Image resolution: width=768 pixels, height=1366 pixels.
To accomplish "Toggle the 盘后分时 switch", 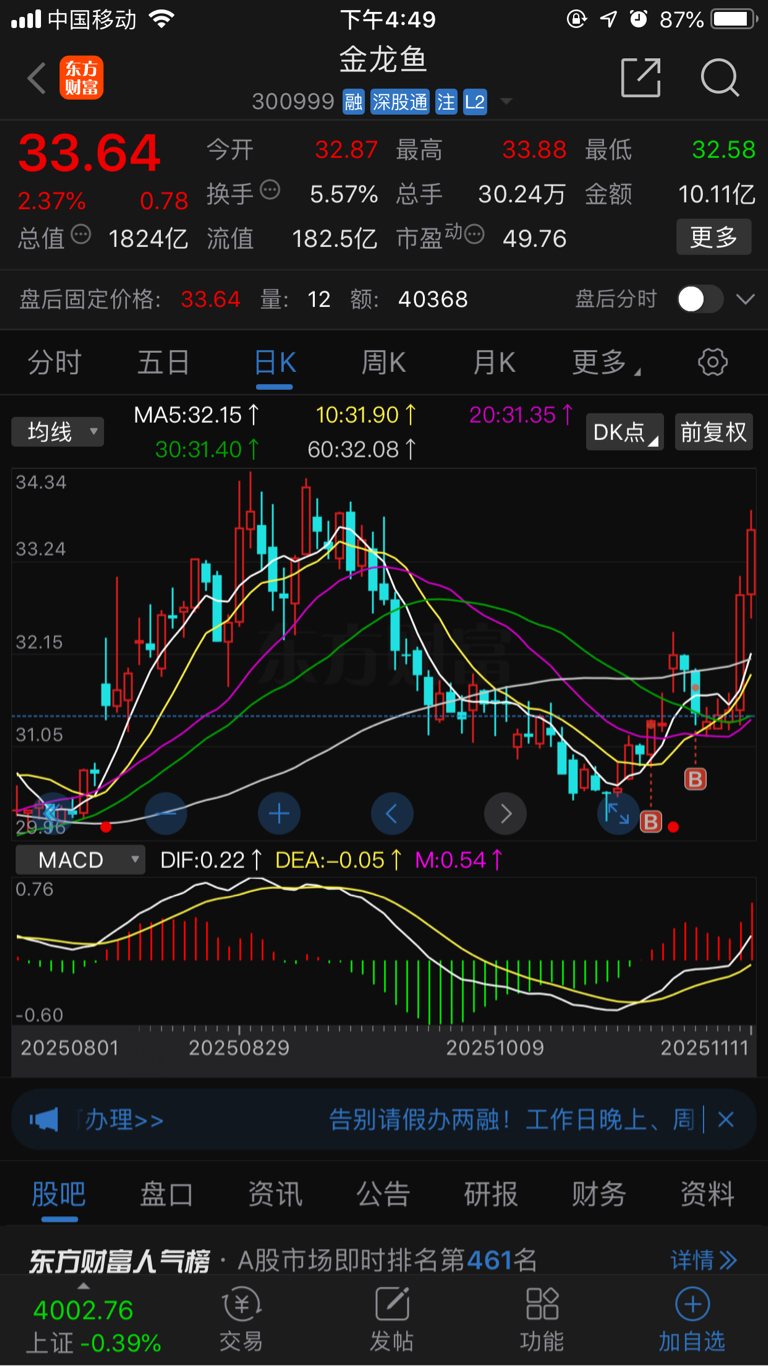I will coord(699,299).
